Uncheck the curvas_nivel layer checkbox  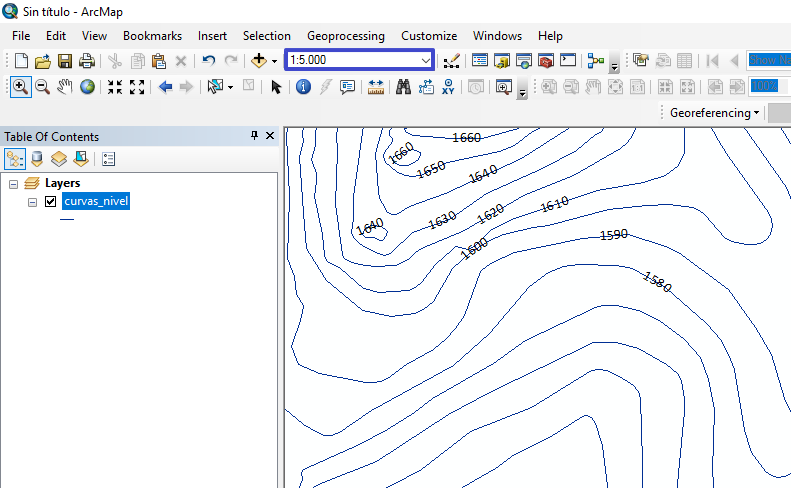(50, 202)
